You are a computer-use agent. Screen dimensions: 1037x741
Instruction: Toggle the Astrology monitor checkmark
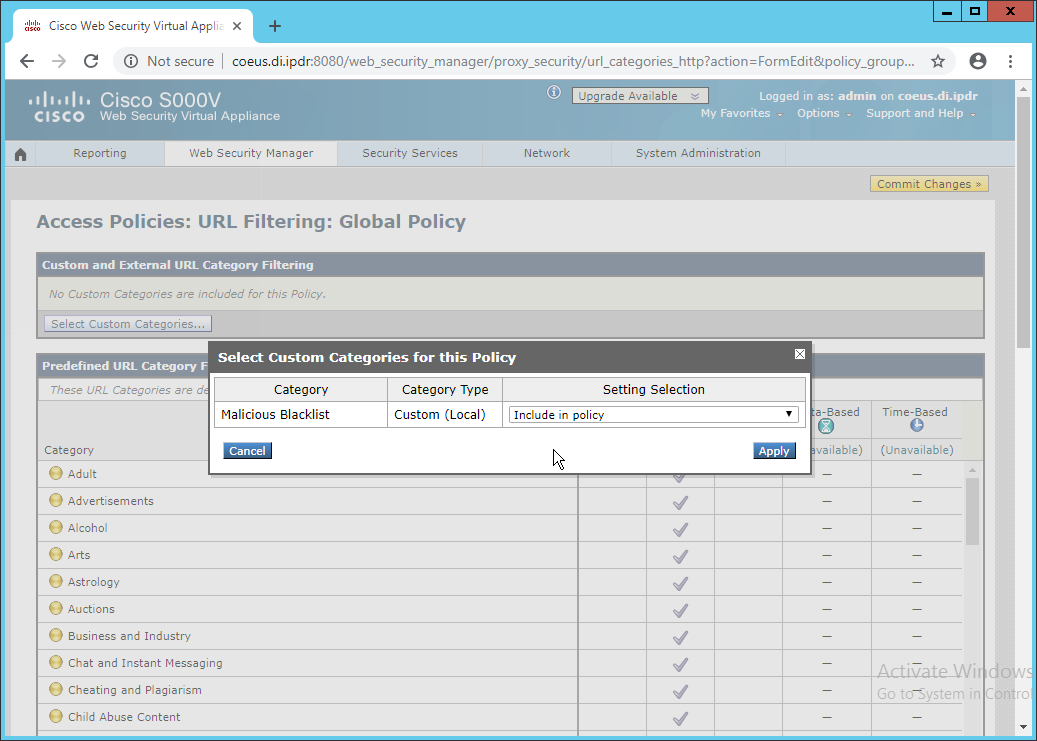click(x=680, y=584)
